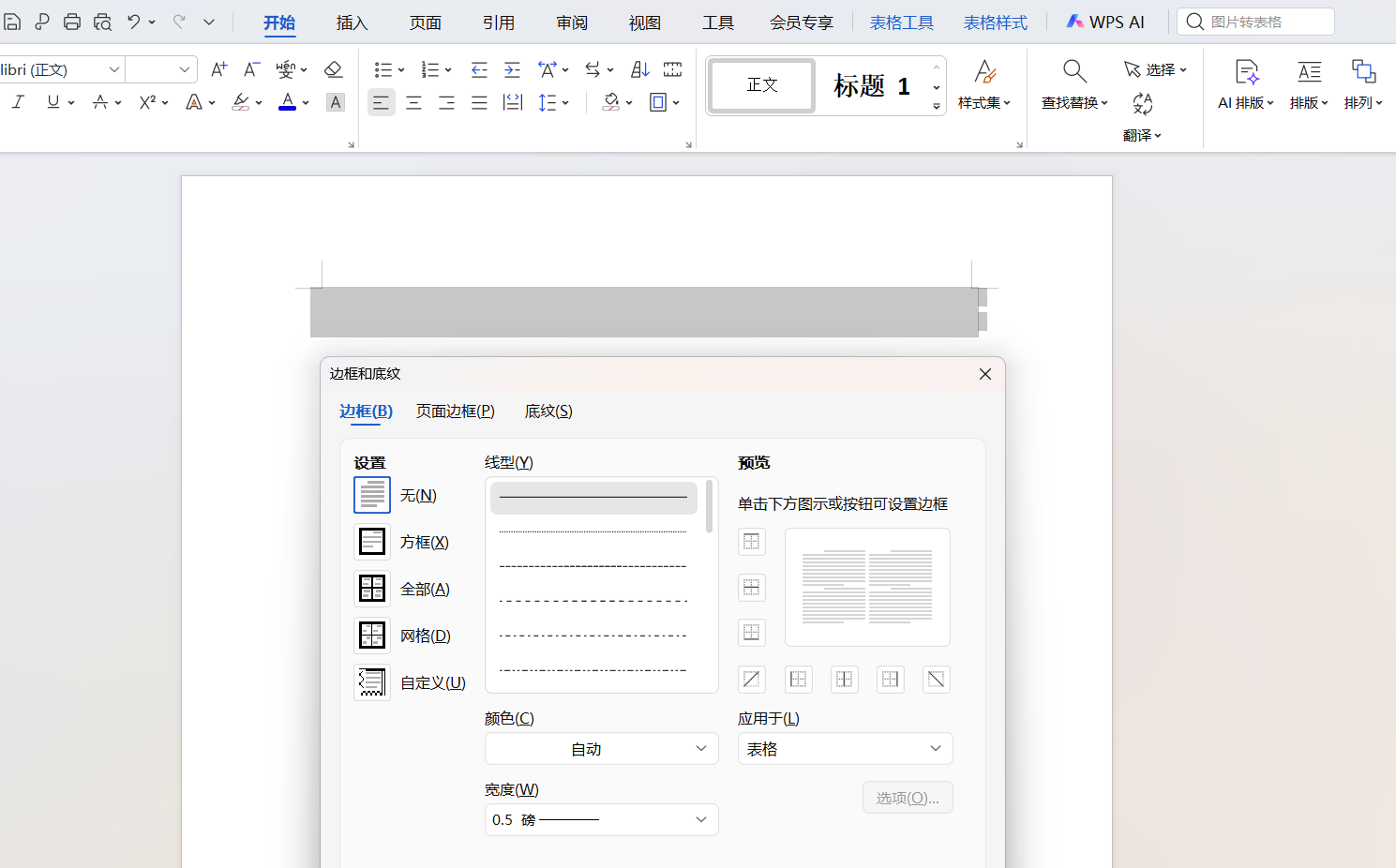This screenshot has height=868, width=1396.
Task: Select the 全部 border setting icon
Action: 372,588
